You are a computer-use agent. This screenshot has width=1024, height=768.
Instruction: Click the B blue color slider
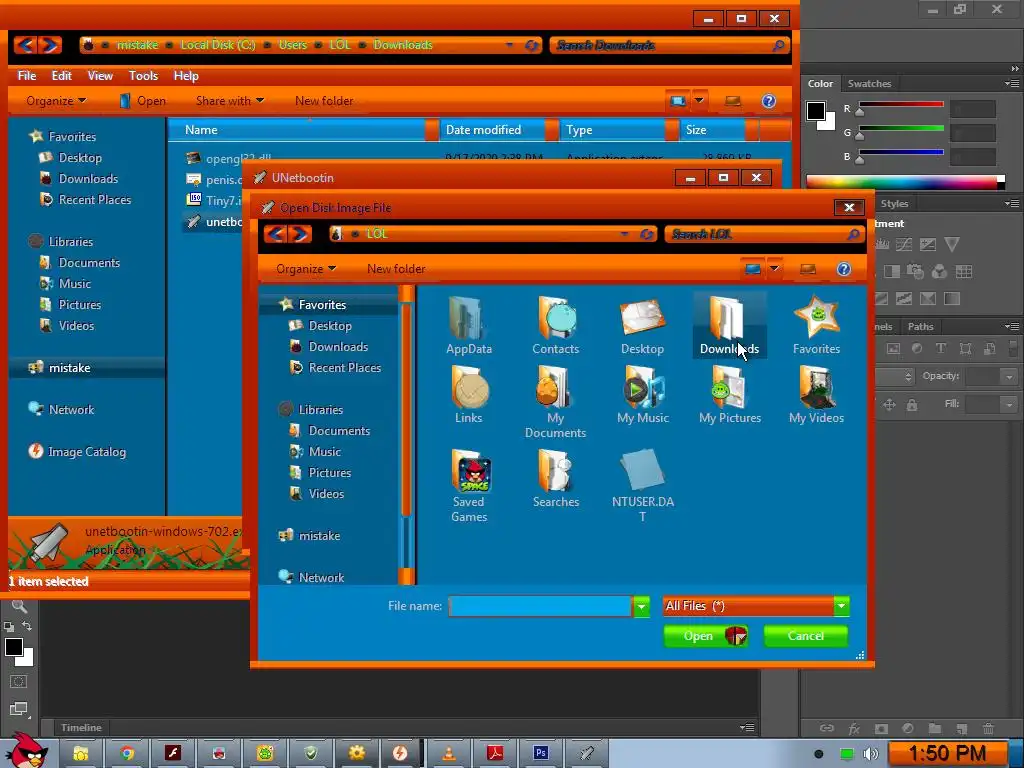coord(901,153)
